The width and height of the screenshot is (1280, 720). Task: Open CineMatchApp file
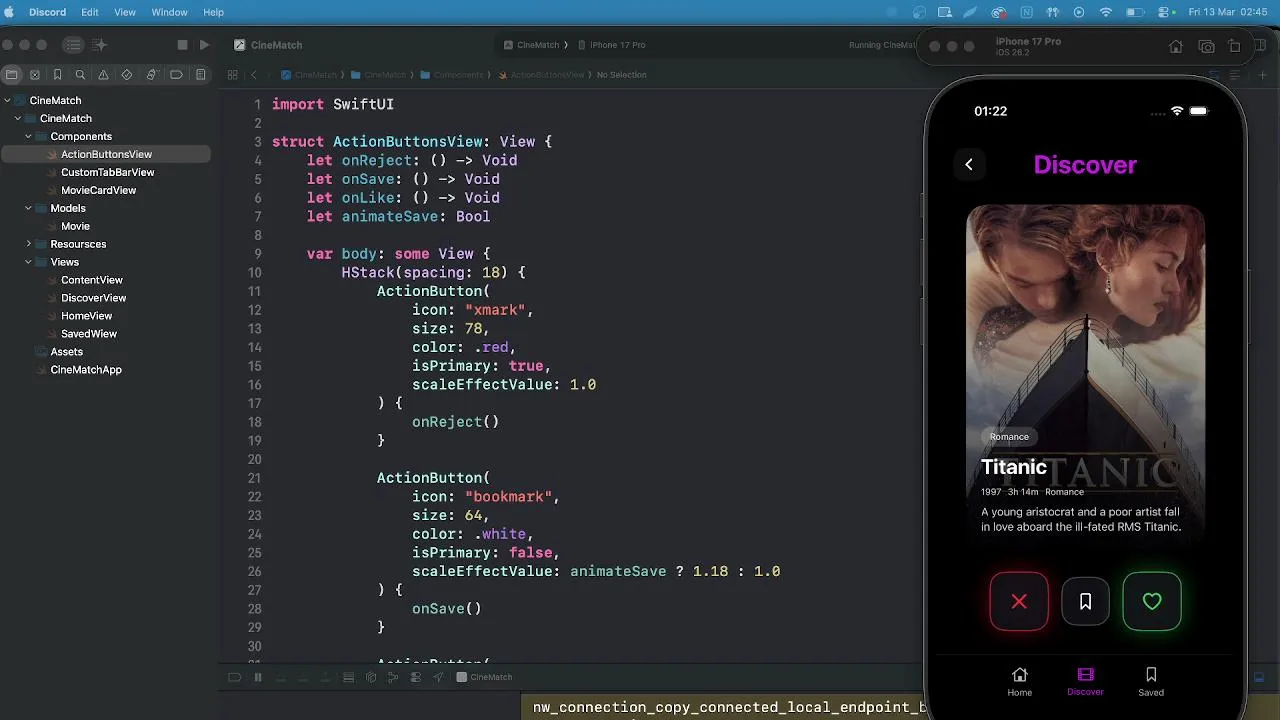[86, 371]
